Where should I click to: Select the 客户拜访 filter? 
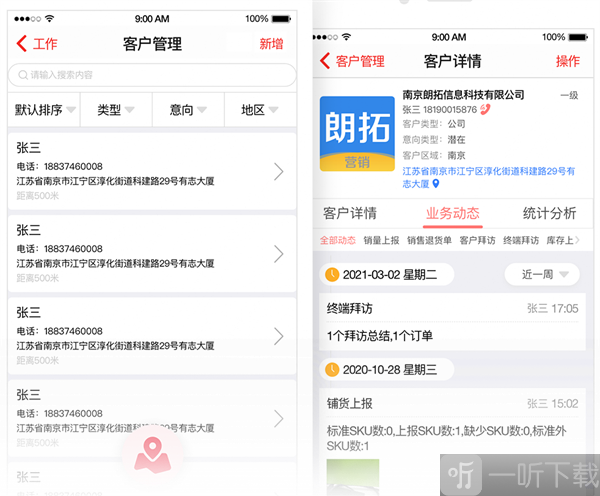[x=477, y=240]
